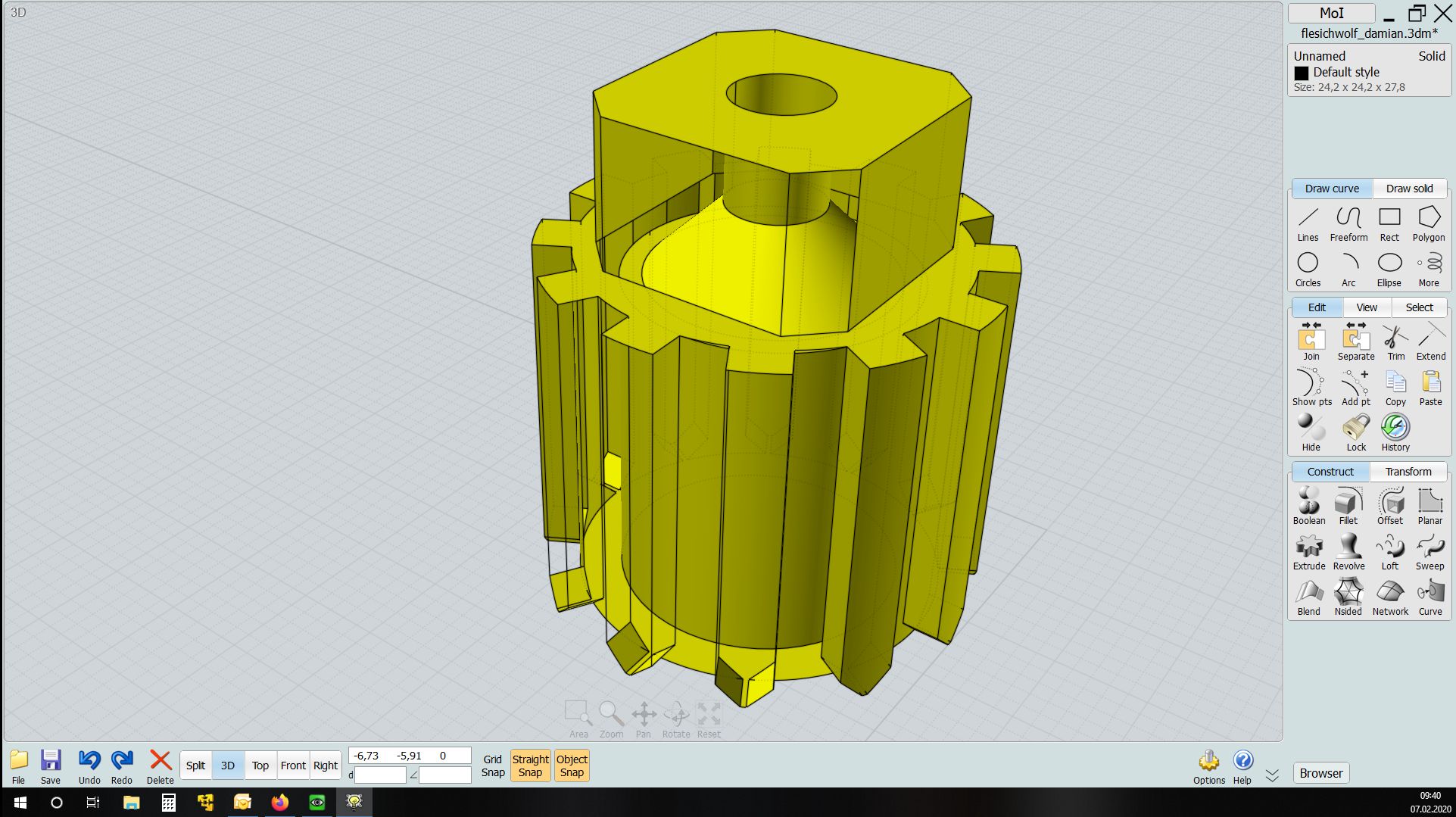This screenshot has width=1456, height=817.
Task: Click the Add pt tool
Action: [x=1355, y=388]
